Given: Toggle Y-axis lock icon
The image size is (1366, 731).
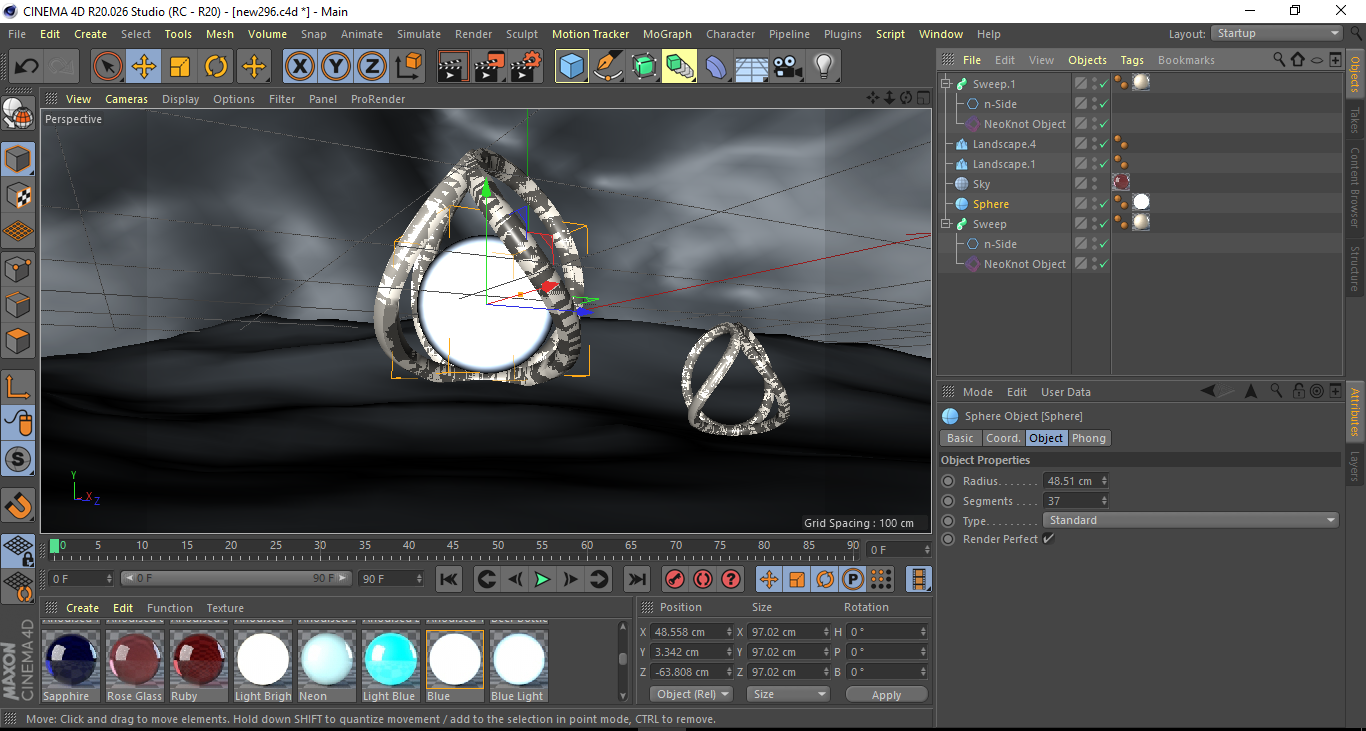Looking at the screenshot, I should 335,67.
